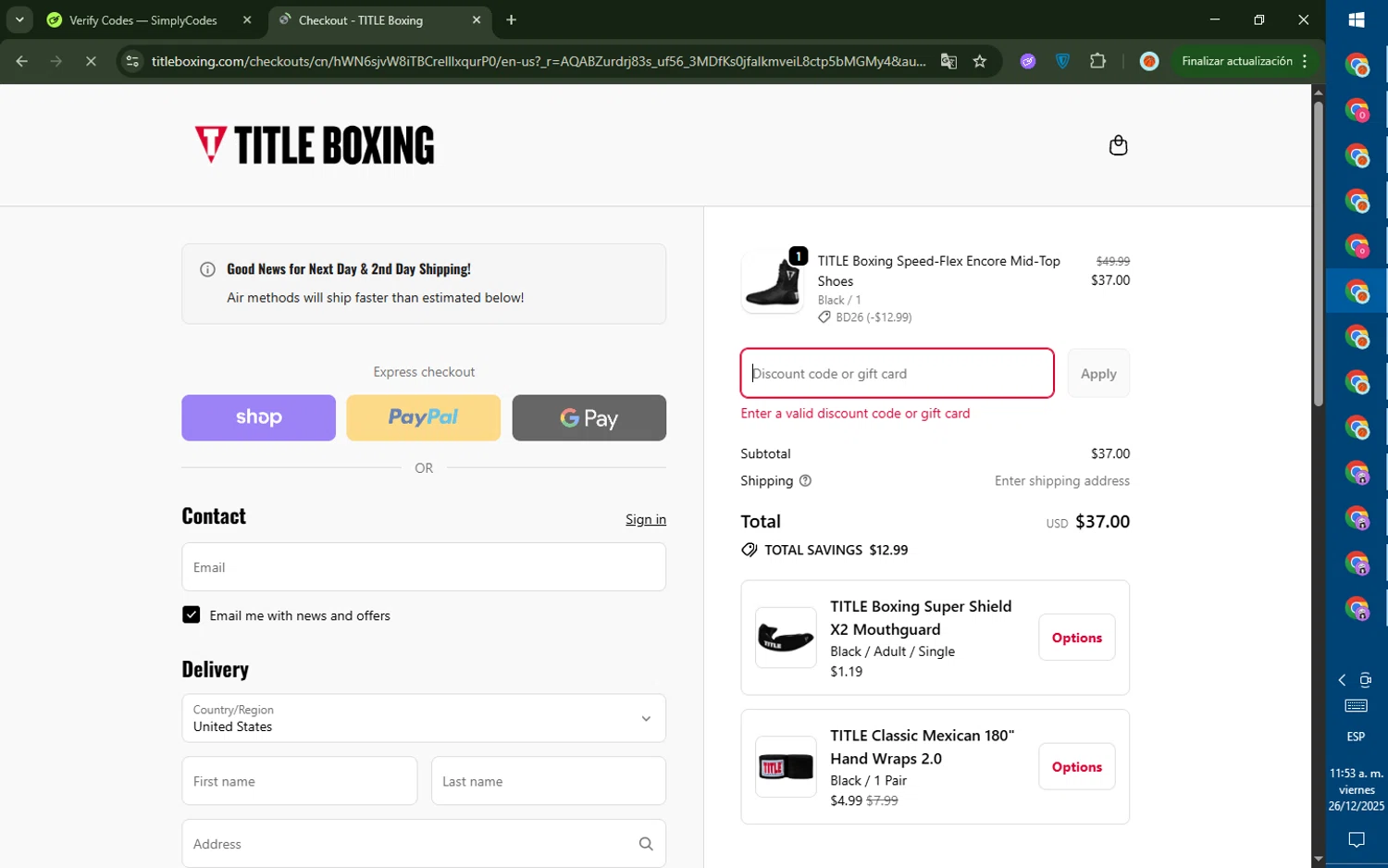The image size is (1388, 868).
Task: Click the shipping info question mark icon
Action: coord(805,481)
